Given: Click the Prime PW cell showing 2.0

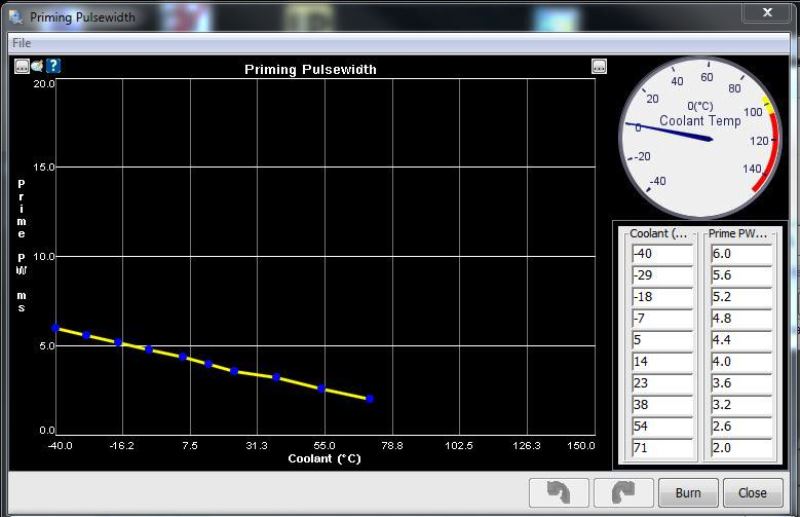Looking at the screenshot, I should pos(741,448).
